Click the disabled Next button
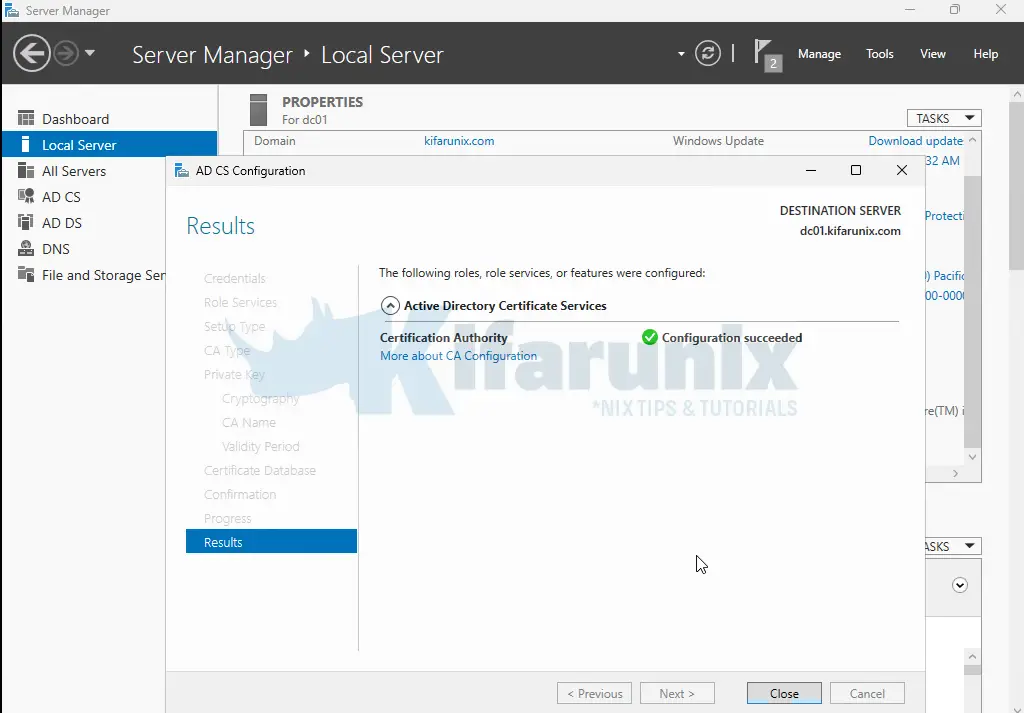The width and height of the screenshot is (1024, 713). 677,693
